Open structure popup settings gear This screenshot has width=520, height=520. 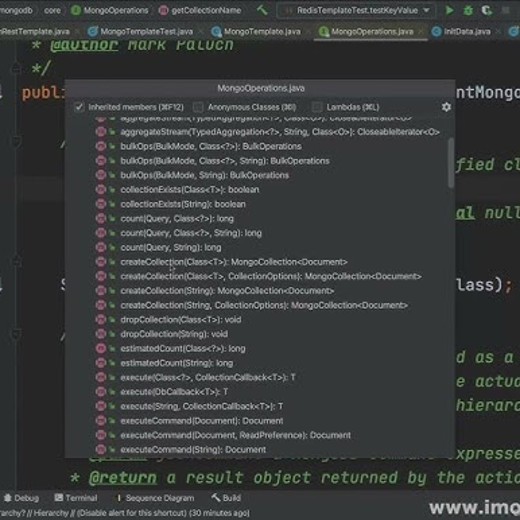(x=446, y=107)
